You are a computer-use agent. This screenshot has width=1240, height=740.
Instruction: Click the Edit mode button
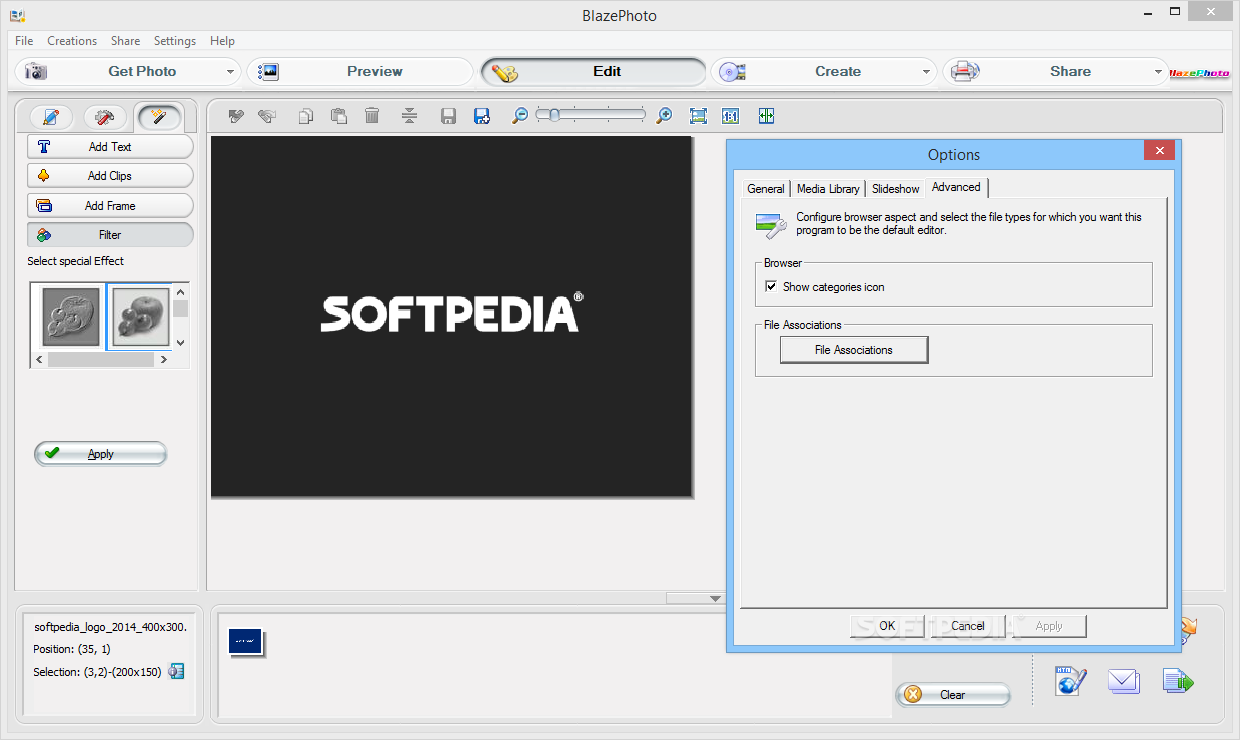(594, 72)
